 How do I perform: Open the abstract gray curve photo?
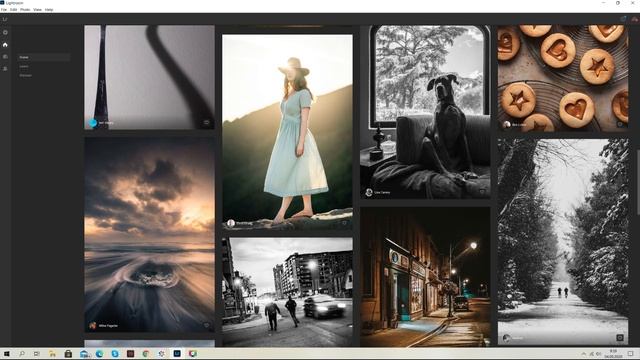tap(149, 77)
